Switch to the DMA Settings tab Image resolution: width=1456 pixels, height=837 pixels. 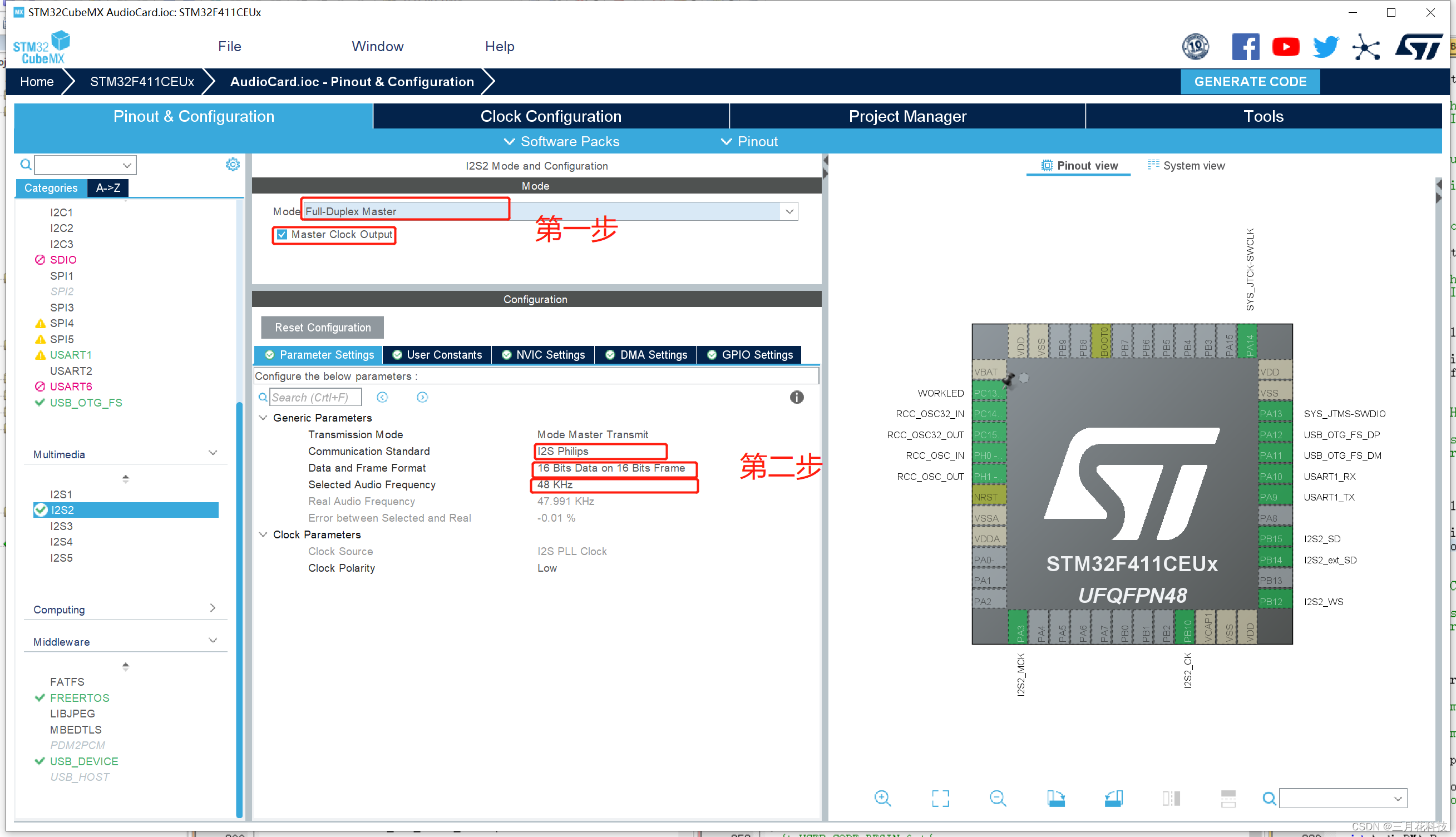pos(646,355)
